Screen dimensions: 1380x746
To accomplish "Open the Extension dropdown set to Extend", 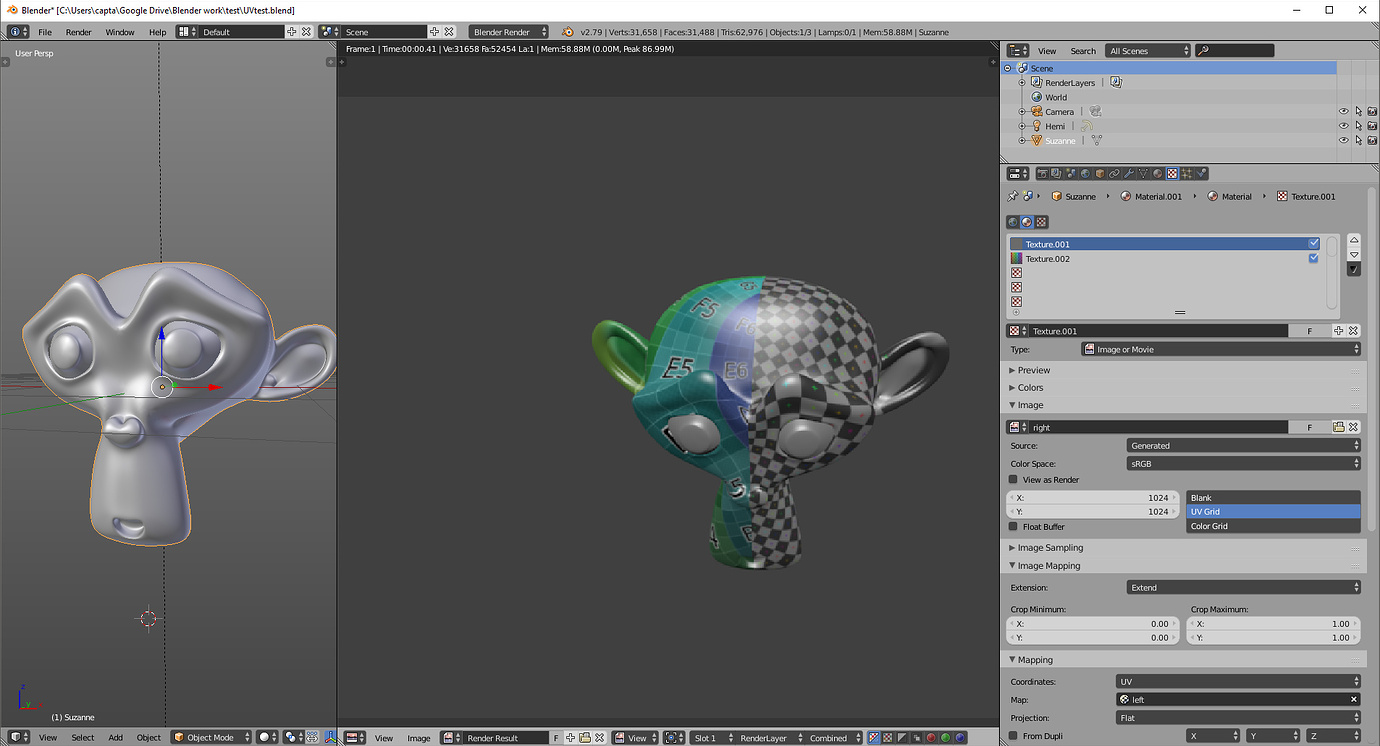I will [x=1244, y=588].
